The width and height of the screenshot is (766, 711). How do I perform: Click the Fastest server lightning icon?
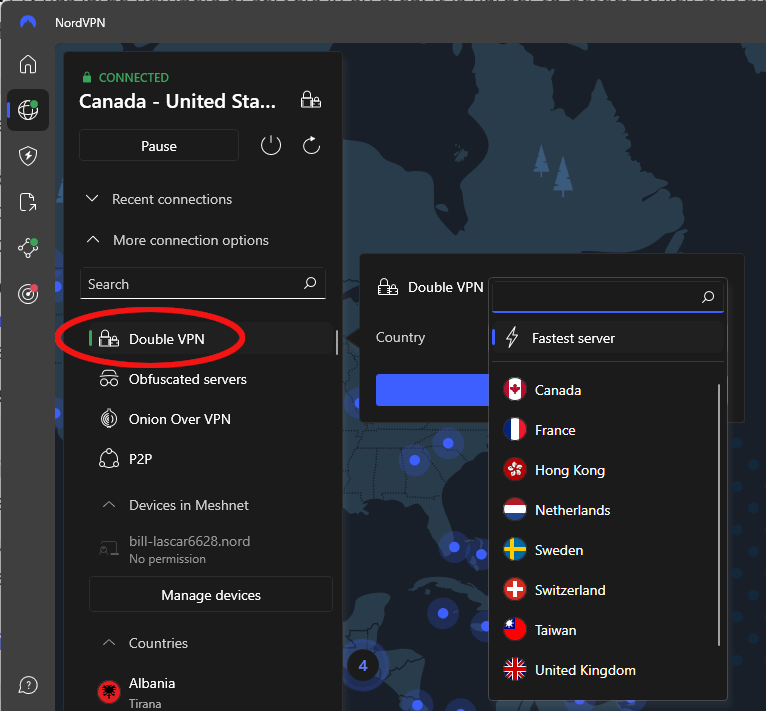(x=512, y=338)
